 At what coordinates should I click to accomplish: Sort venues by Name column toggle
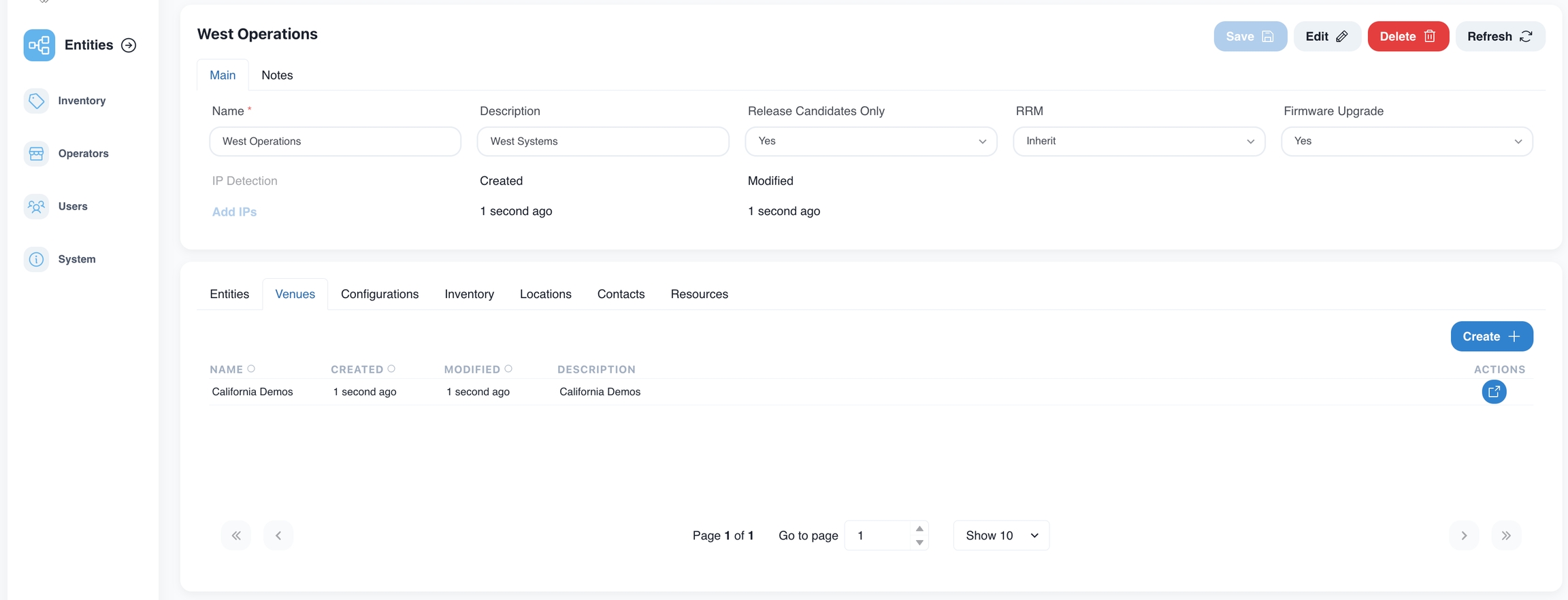tap(251, 369)
